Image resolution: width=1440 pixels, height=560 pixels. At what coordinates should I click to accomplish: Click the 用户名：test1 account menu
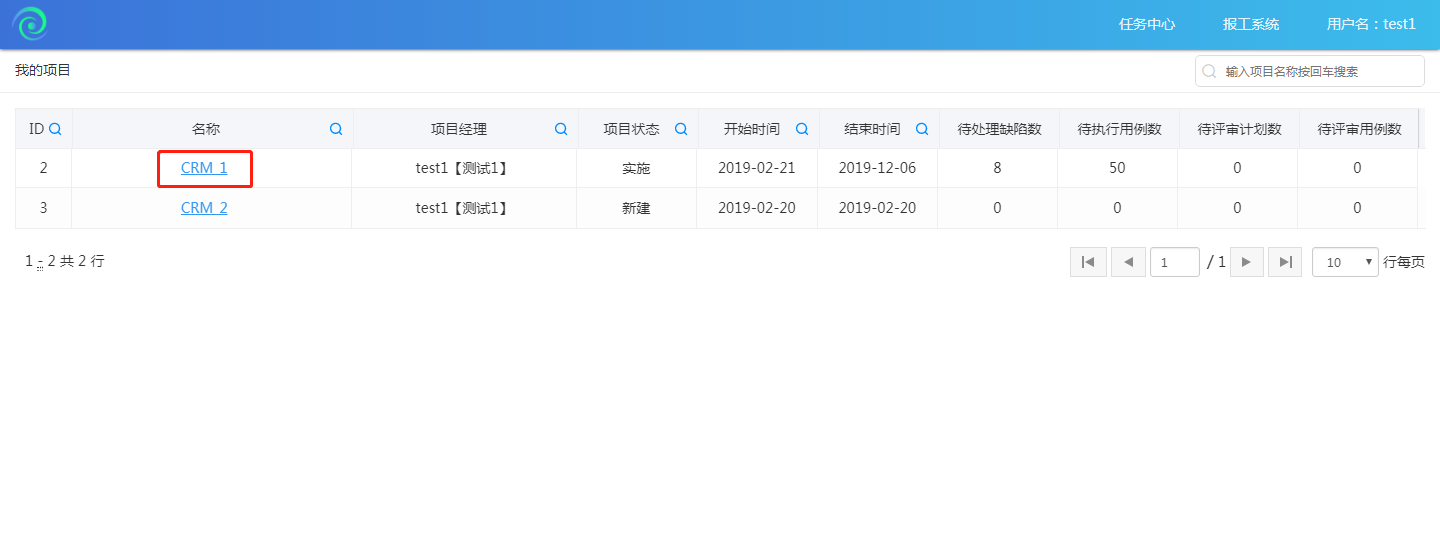(x=1371, y=24)
